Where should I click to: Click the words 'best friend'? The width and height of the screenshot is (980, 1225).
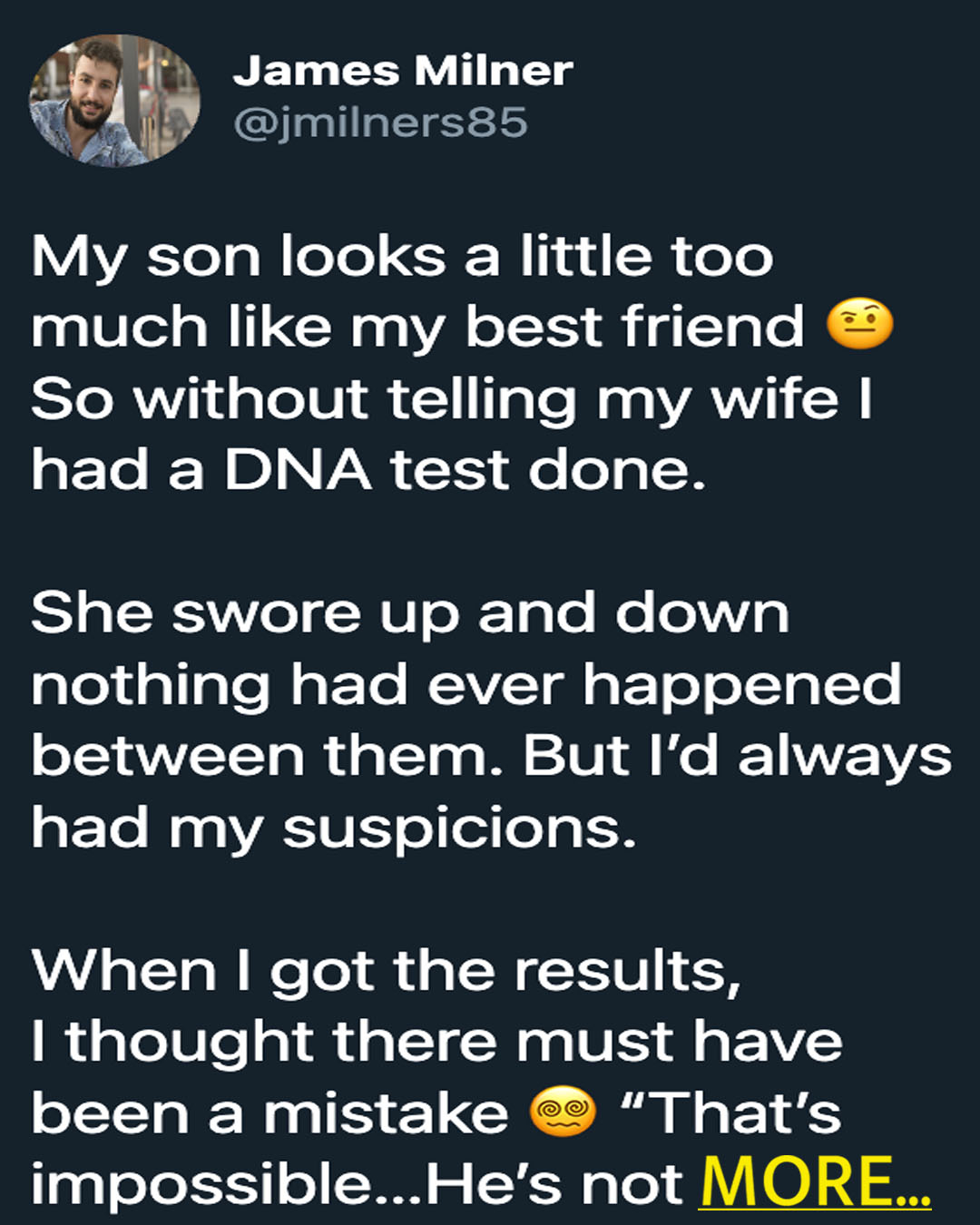click(634, 326)
